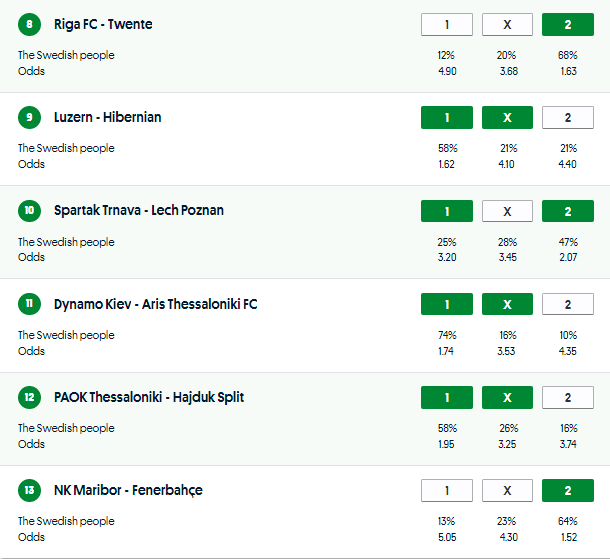
Task: Click the Luzern - Hibernian match title
Action: tap(107, 118)
